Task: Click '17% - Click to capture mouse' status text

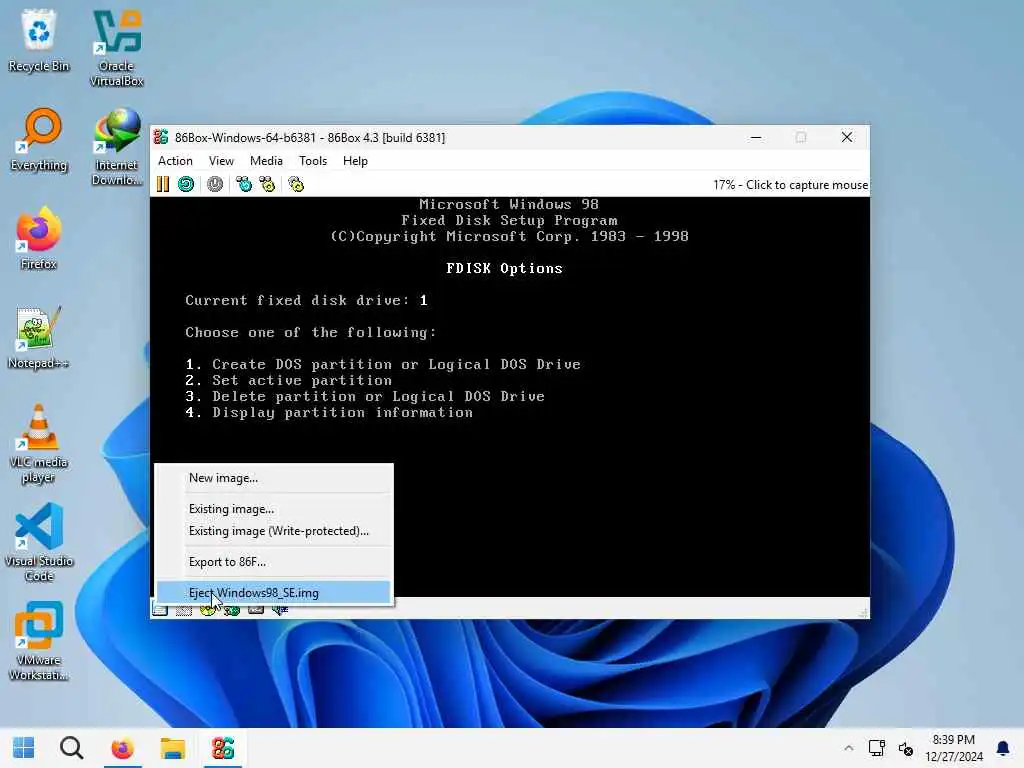Action: [x=790, y=185]
